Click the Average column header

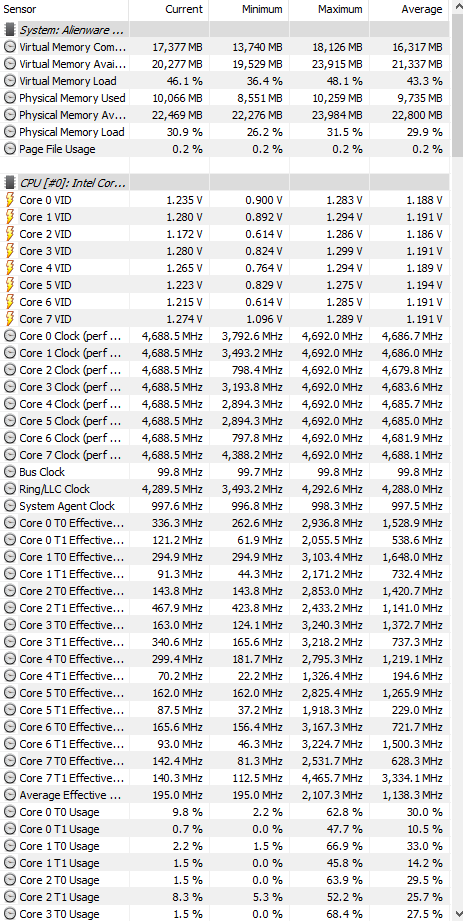(410, 9)
